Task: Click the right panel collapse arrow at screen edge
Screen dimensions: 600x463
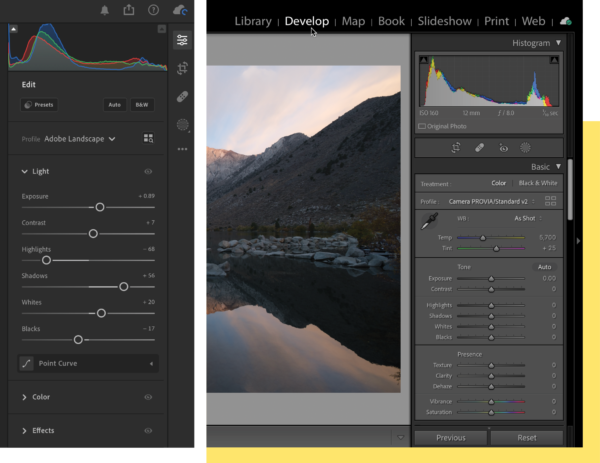Action: (x=578, y=241)
